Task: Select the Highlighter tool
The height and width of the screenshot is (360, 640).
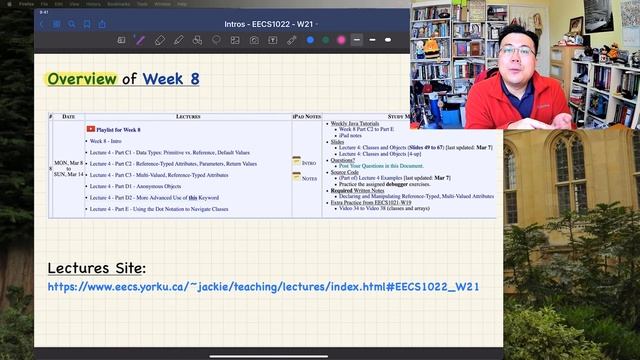Action: tap(178, 40)
